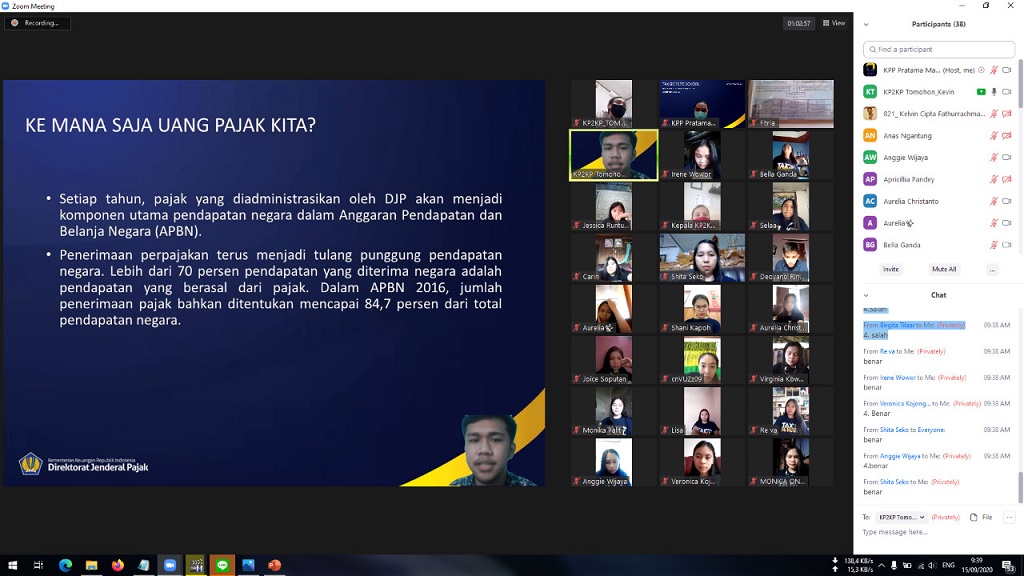Click mic icon for KP2KP Tomohon_Kevin
The image size is (1024, 576).
click(x=994, y=92)
